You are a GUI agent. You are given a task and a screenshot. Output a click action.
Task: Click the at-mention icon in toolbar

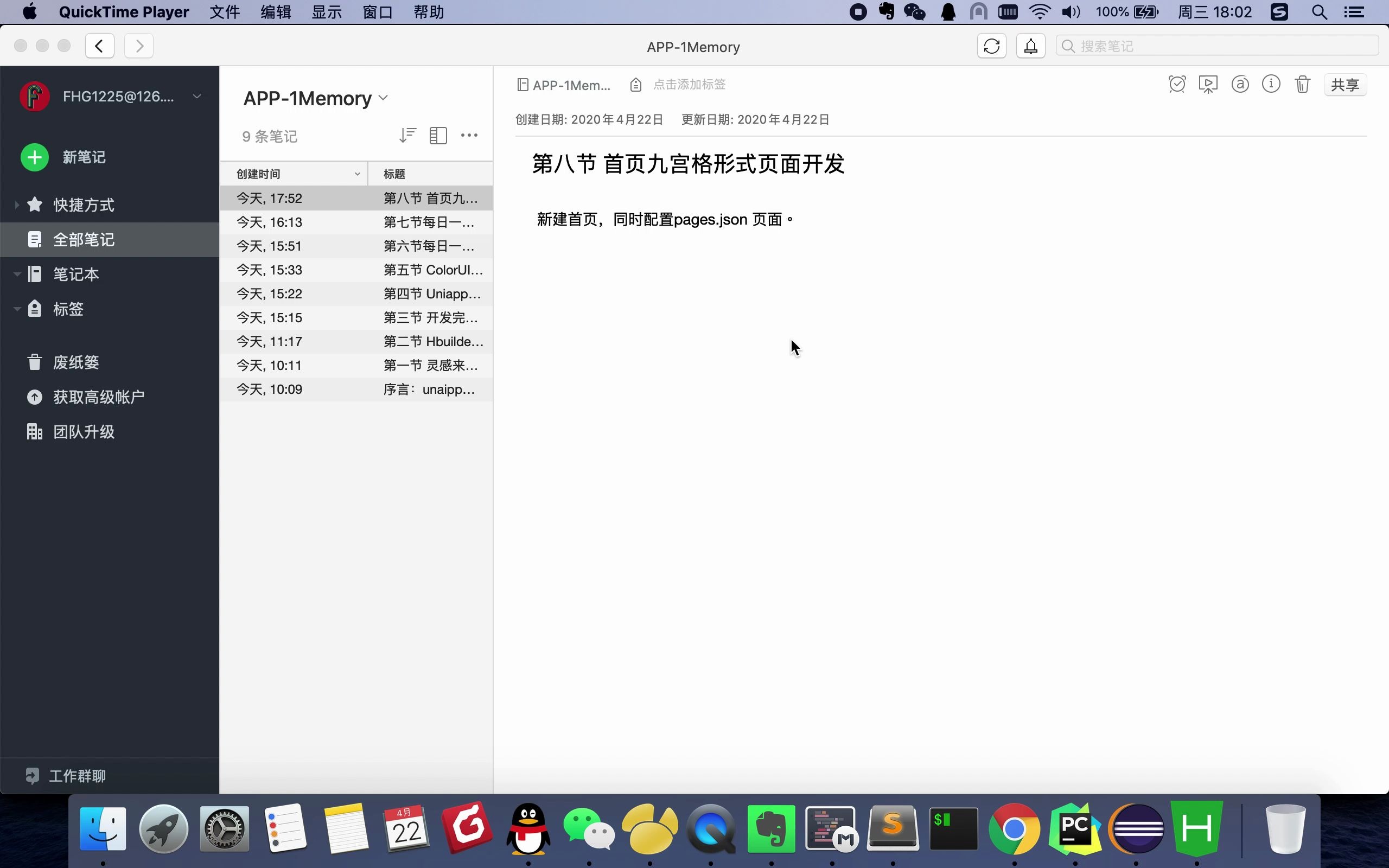[x=1240, y=84]
